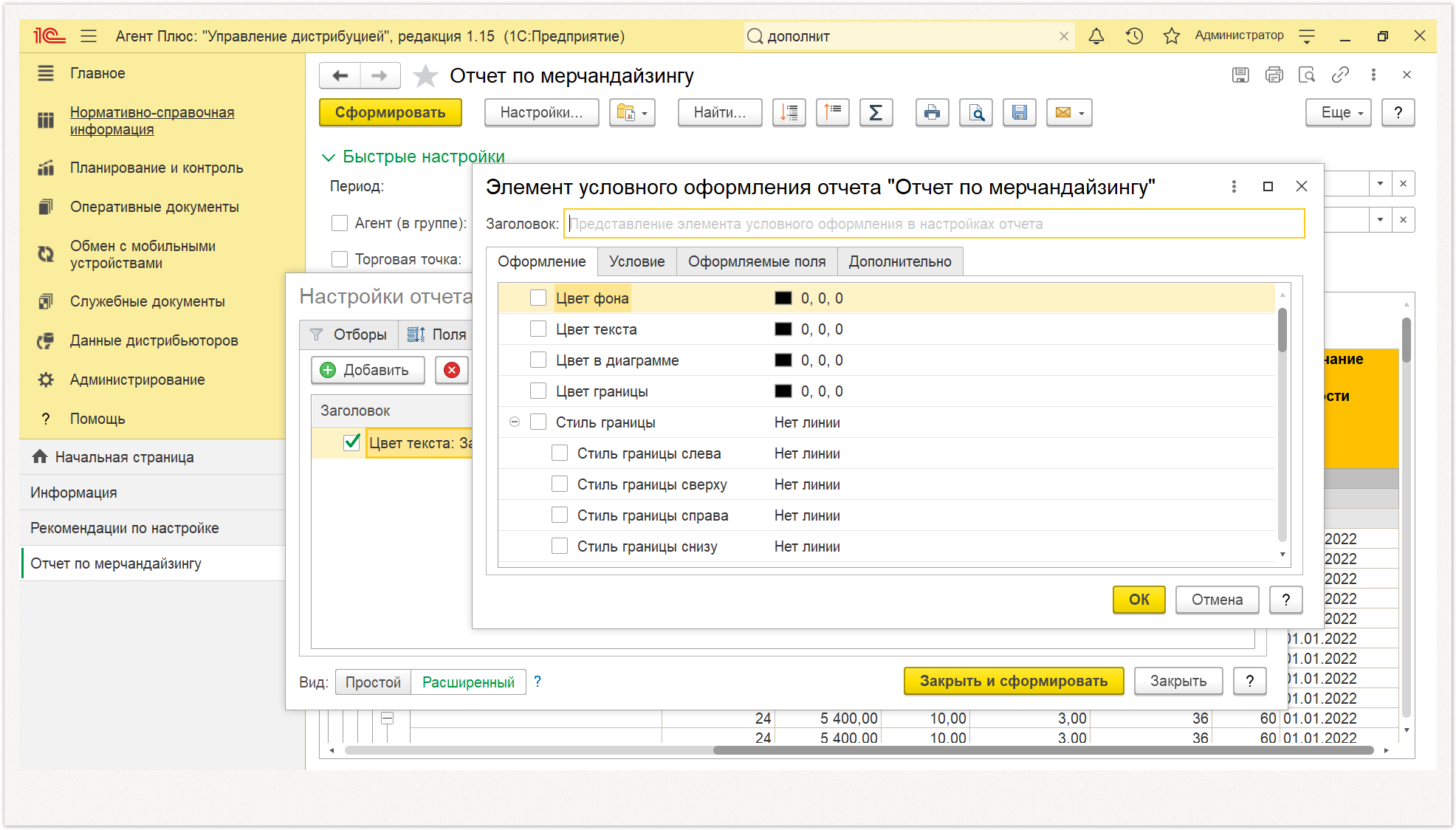
Task: Open dropdown arrow of the Агент field
Action: pos(1380,220)
